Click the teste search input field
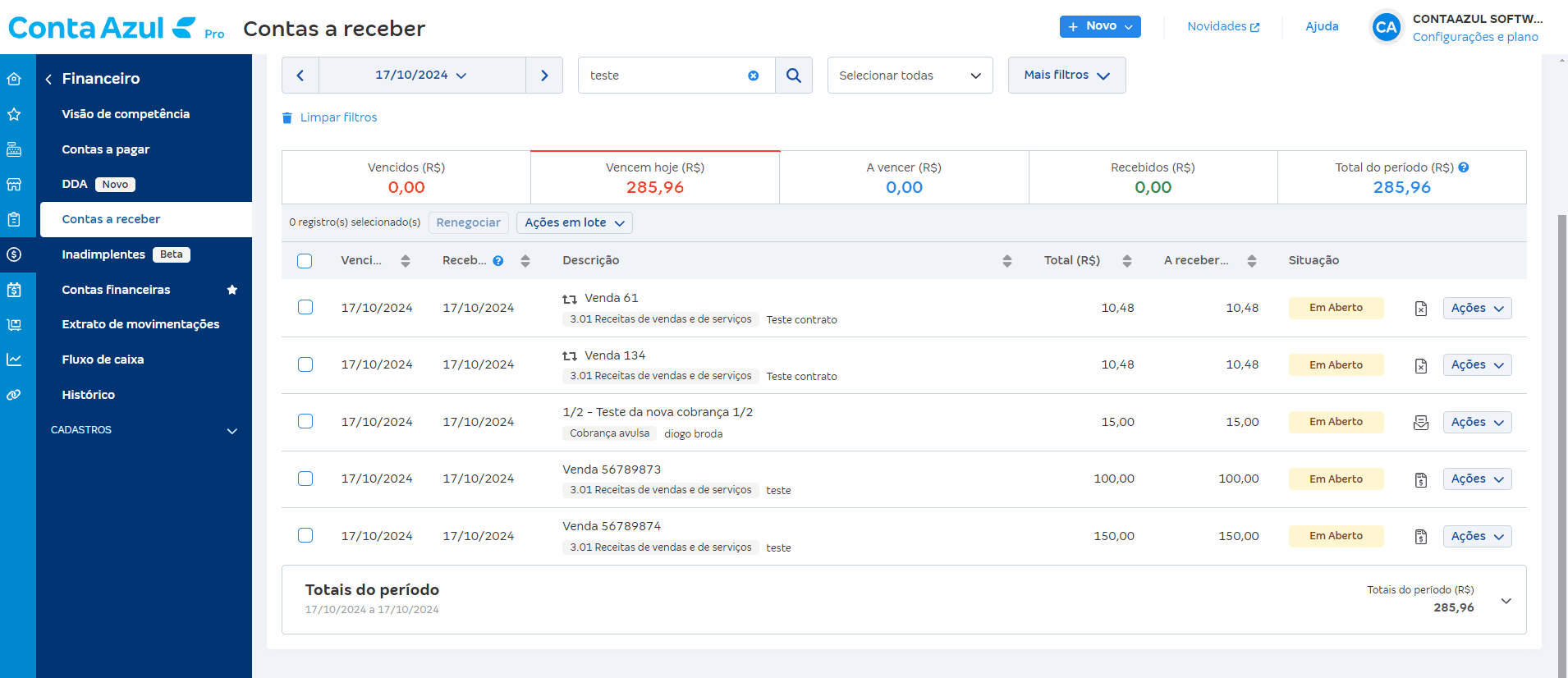The height and width of the screenshot is (678, 1568). pyautogui.click(x=661, y=76)
